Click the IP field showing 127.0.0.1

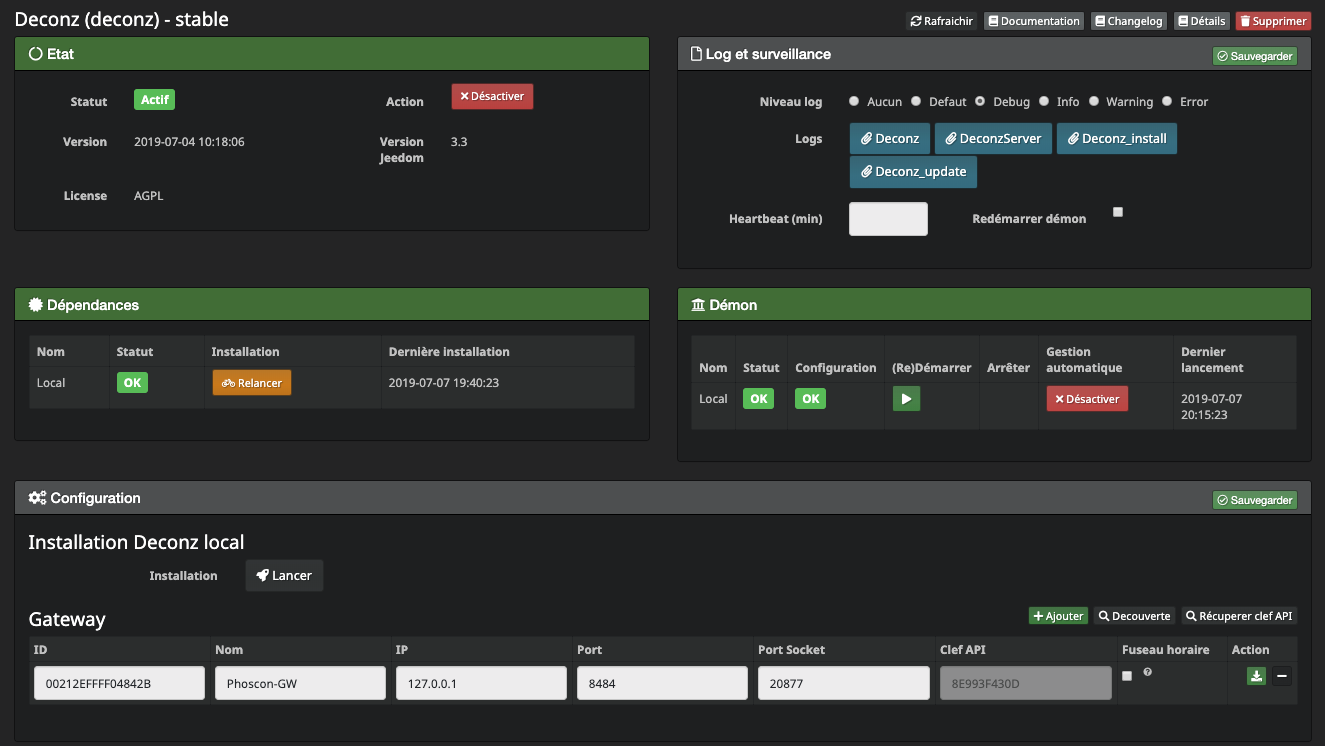click(x=481, y=683)
